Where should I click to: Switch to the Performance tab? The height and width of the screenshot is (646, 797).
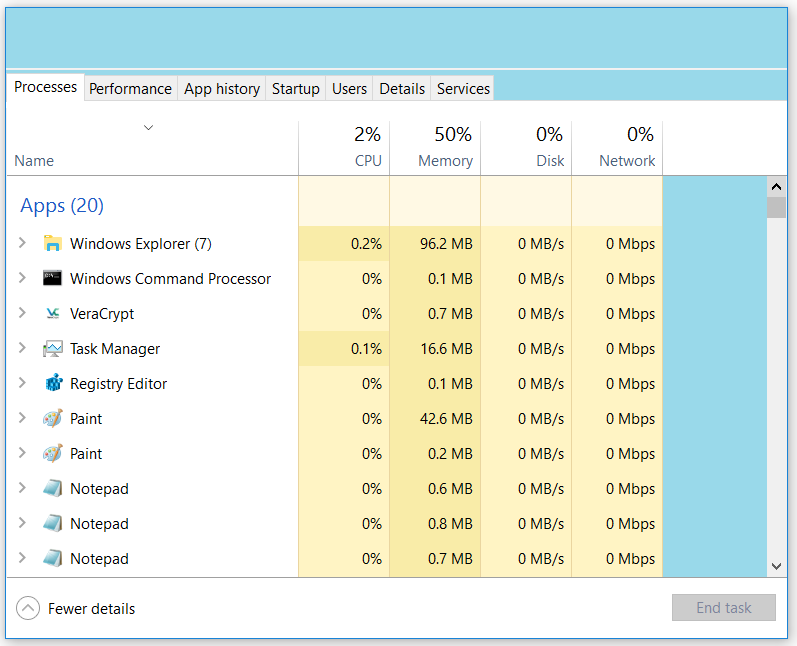131,88
